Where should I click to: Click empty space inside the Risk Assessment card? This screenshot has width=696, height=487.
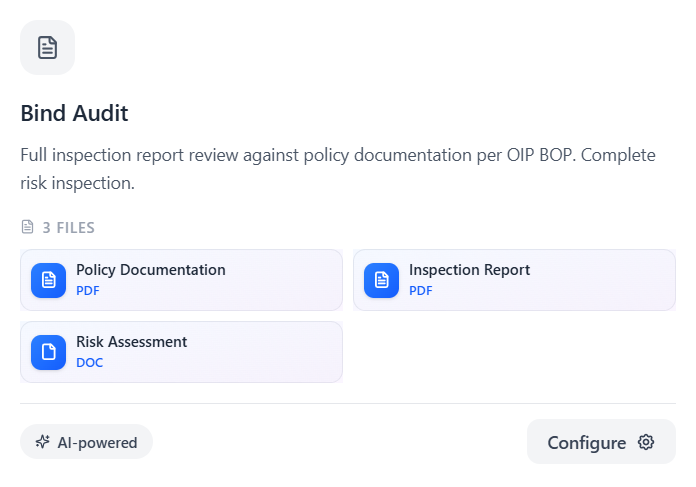270,352
